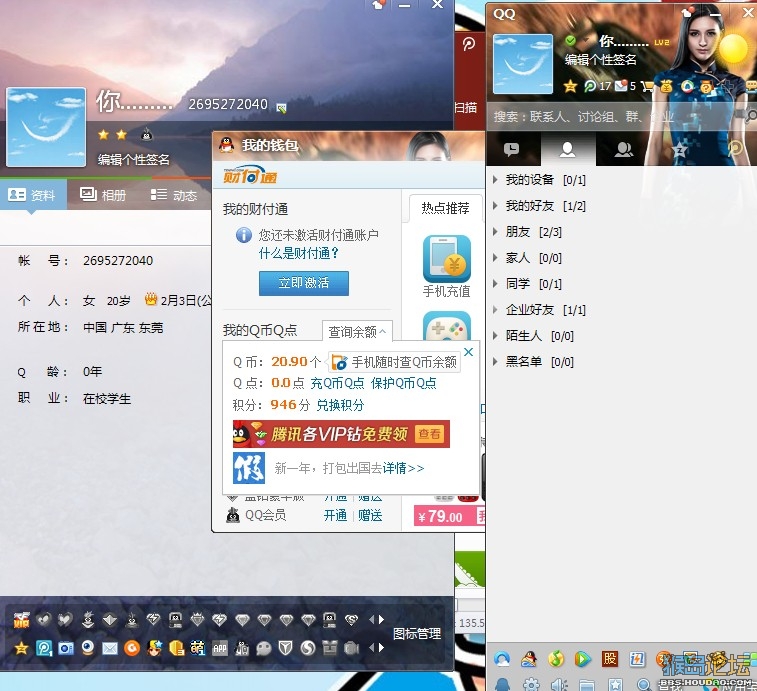The height and width of the screenshot is (691, 757).
Task: Open the shopping cart icon in QQ panel
Action: point(647,86)
